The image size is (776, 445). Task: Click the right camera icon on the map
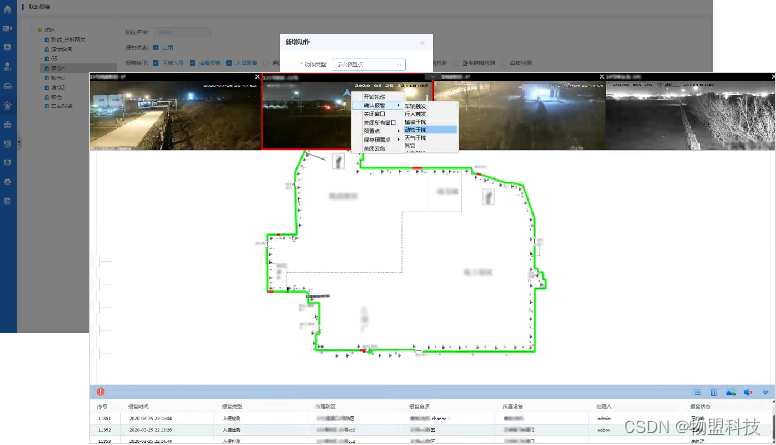(488, 197)
